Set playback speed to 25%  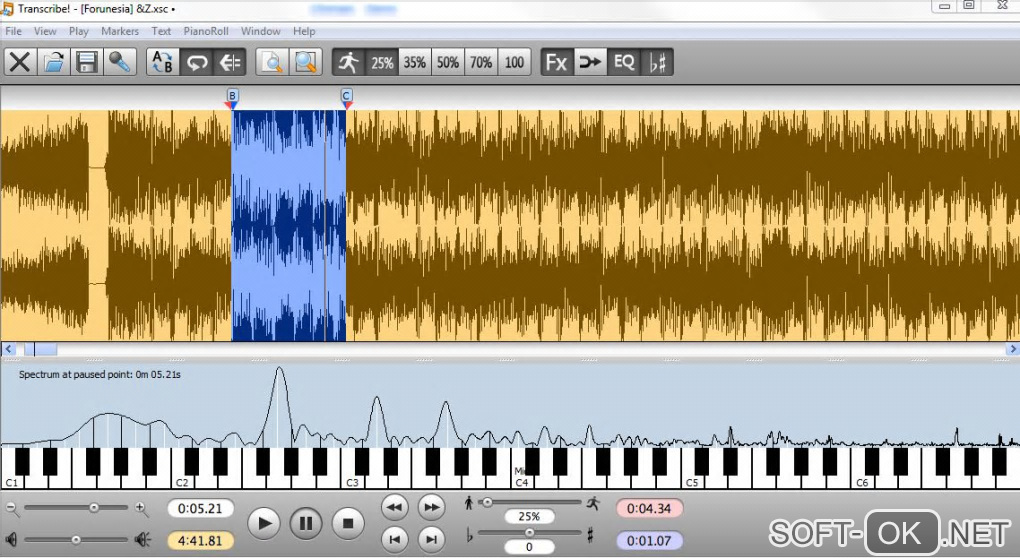tap(382, 62)
